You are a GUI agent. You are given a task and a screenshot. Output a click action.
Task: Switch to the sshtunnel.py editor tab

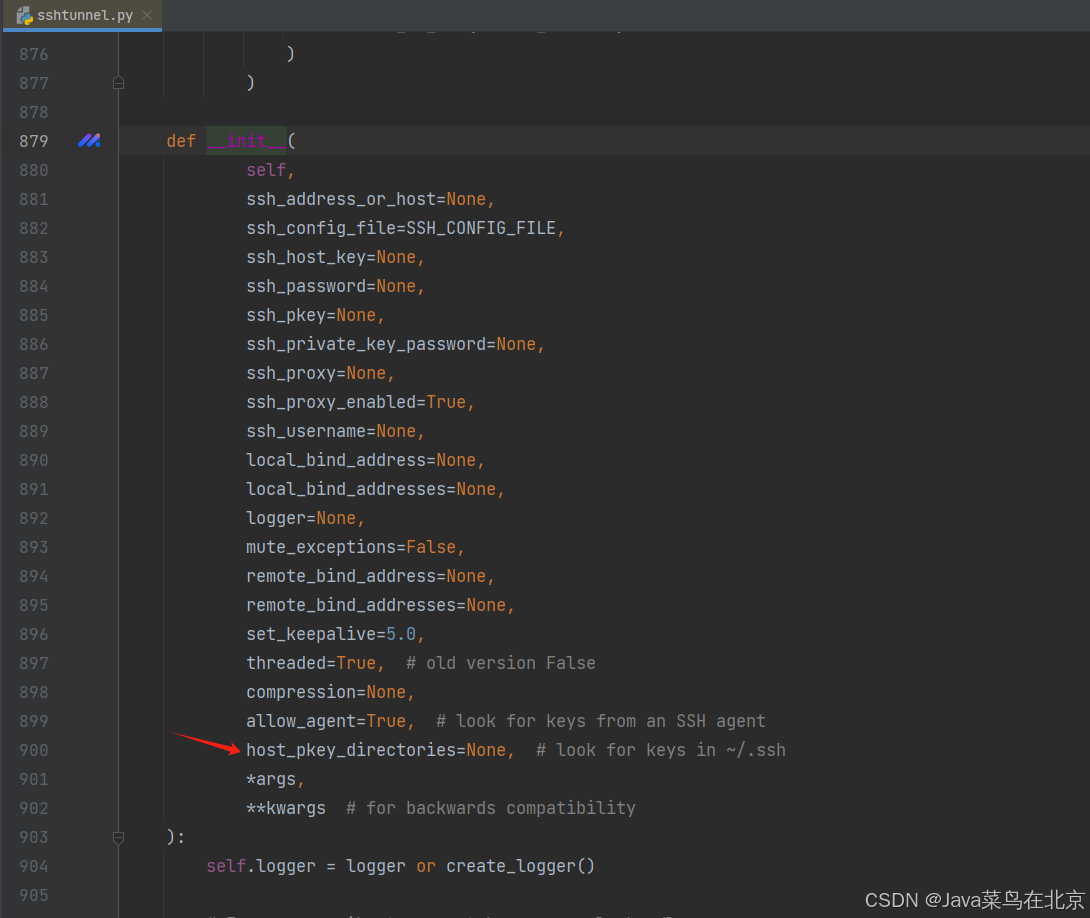click(82, 15)
